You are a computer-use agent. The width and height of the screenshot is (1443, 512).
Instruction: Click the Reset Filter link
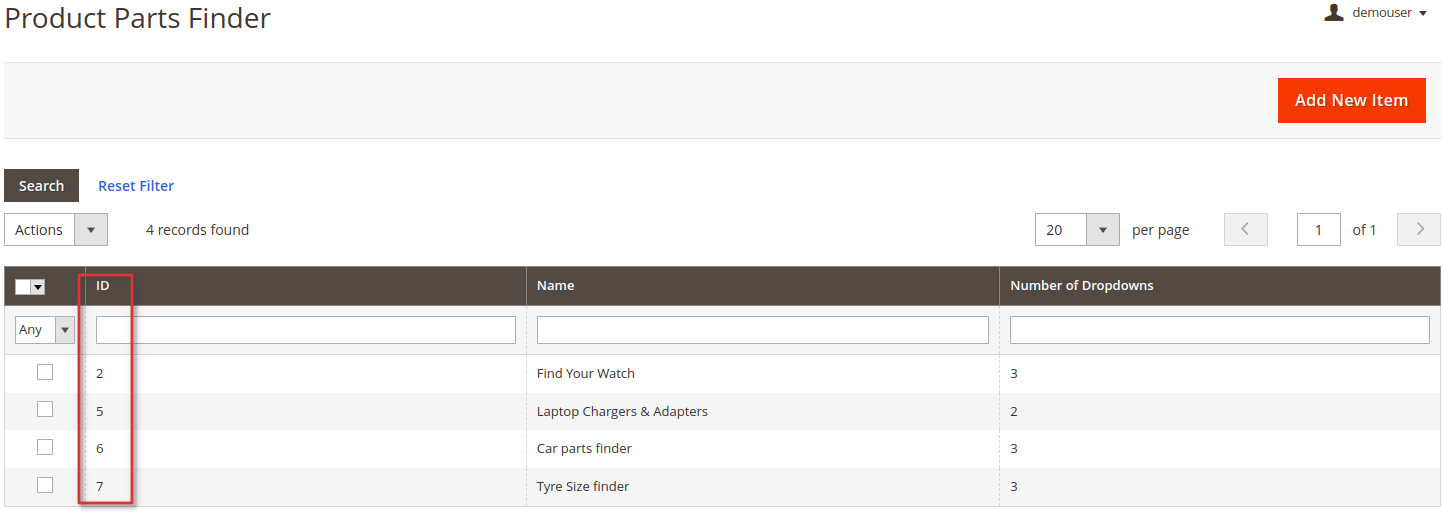[x=136, y=186]
